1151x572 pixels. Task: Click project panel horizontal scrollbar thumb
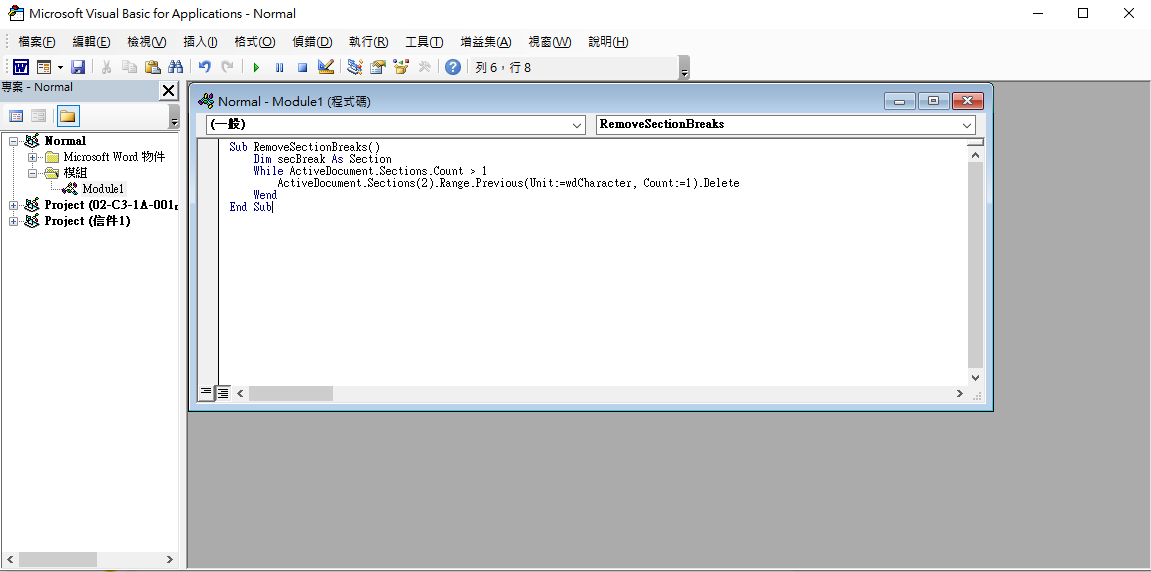(57, 560)
